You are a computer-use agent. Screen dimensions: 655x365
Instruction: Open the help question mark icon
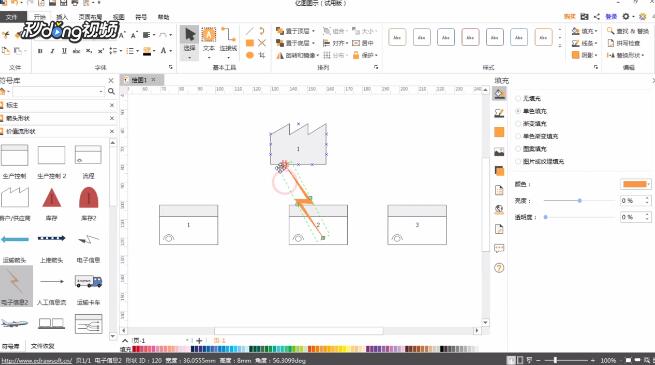[499, 268]
